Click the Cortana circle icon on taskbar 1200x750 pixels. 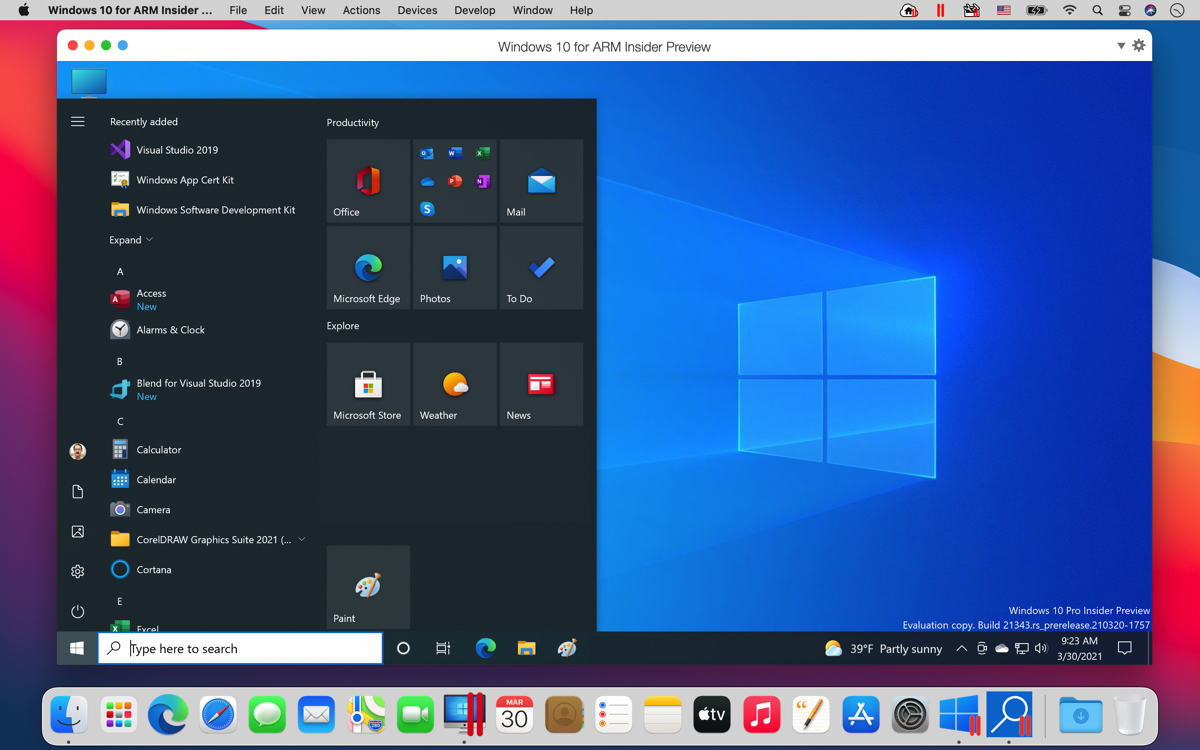tap(403, 649)
